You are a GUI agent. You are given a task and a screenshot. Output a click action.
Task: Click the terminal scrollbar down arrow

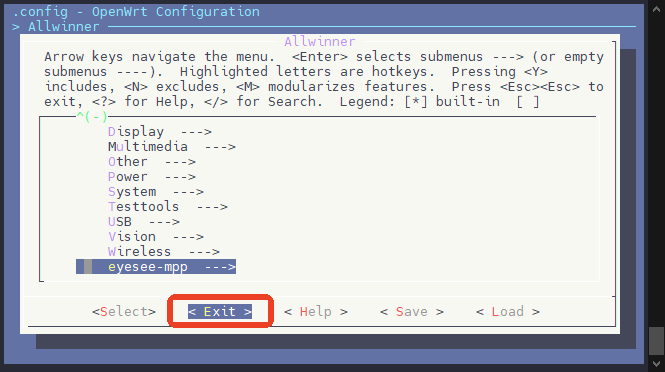pos(657,364)
